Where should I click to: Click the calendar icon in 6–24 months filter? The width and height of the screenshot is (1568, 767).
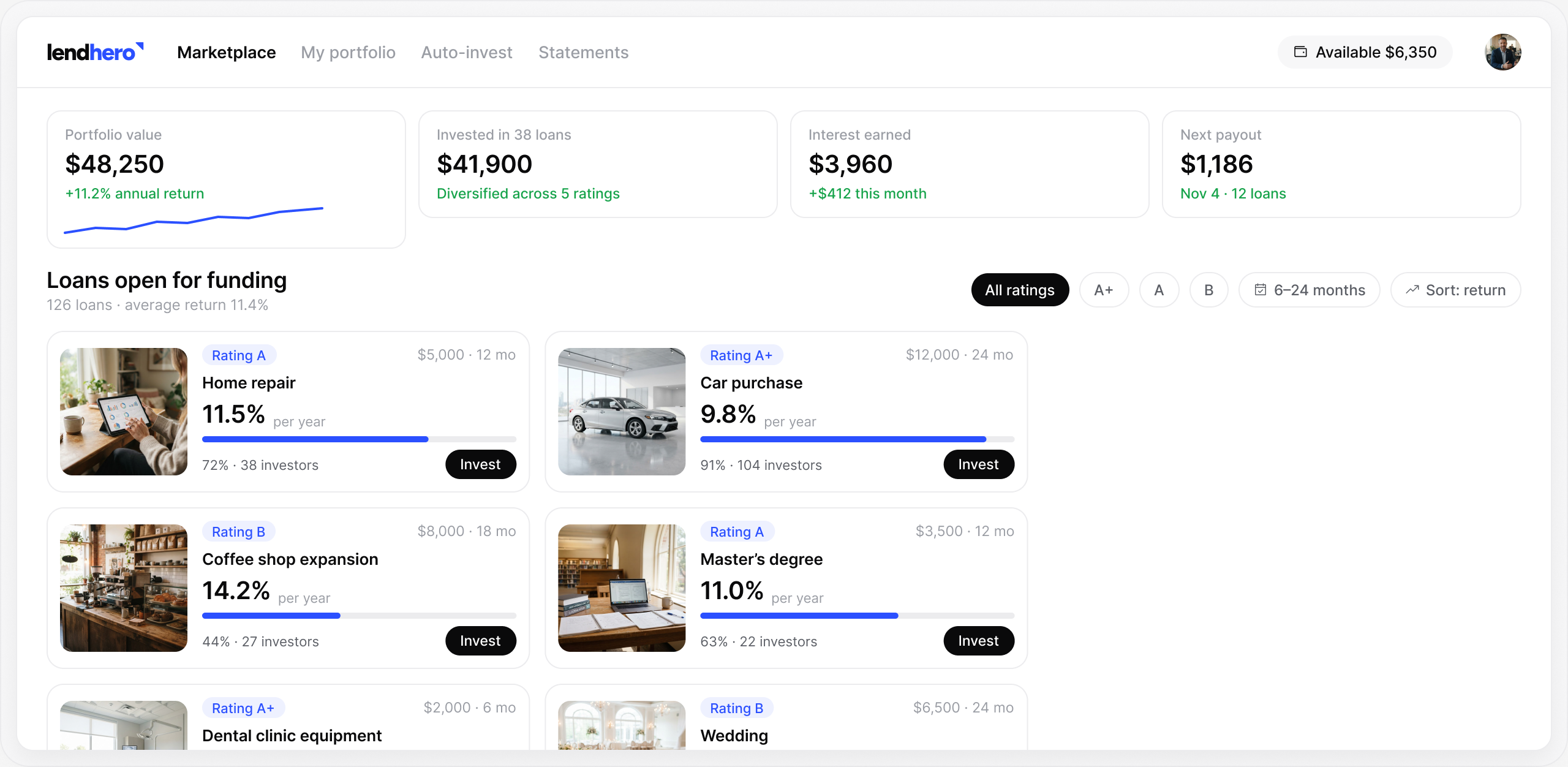(1261, 290)
